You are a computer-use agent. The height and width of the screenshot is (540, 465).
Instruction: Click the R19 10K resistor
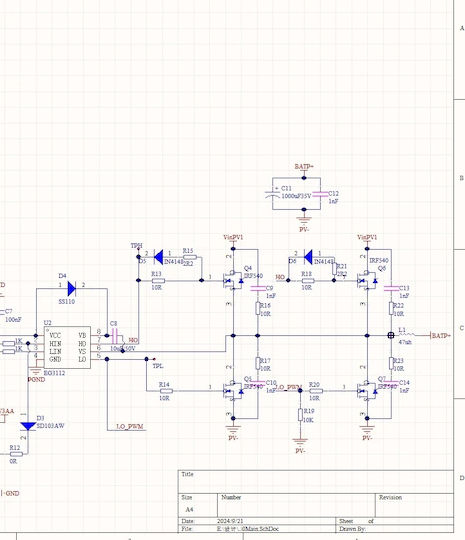(x=300, y=415)
